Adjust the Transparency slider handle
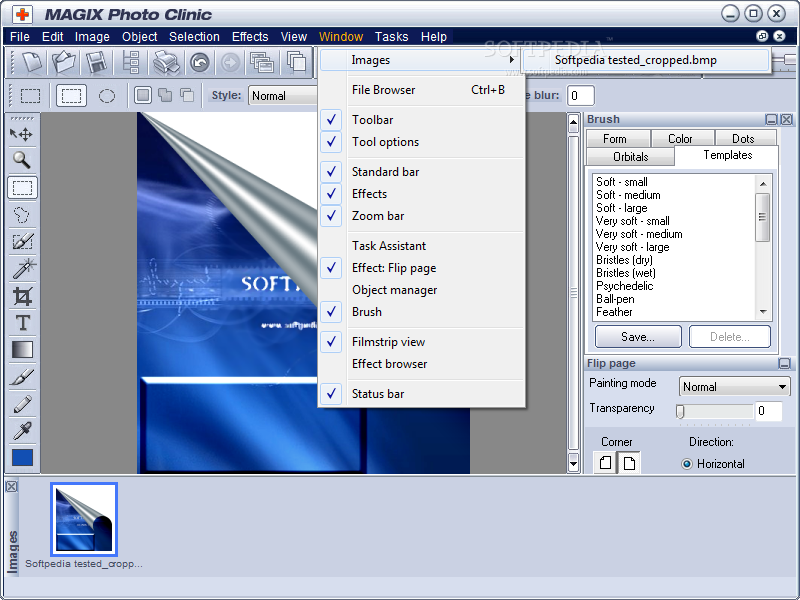 (x=680, y=411)
